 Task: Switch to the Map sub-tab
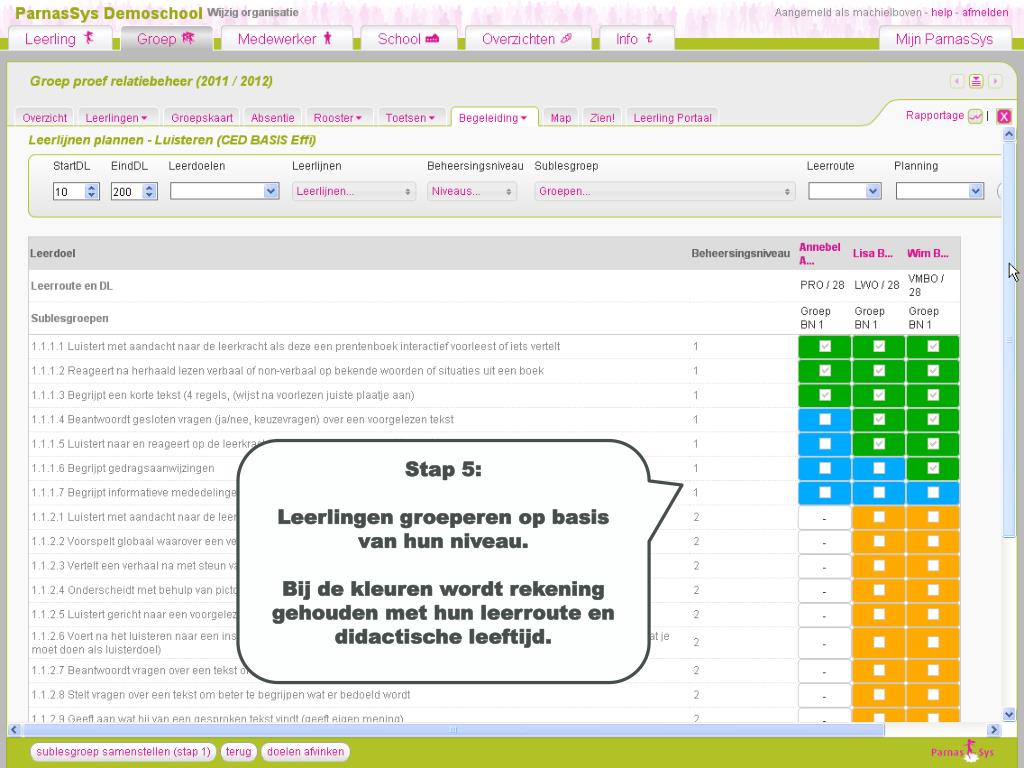(x=560, y=118)
